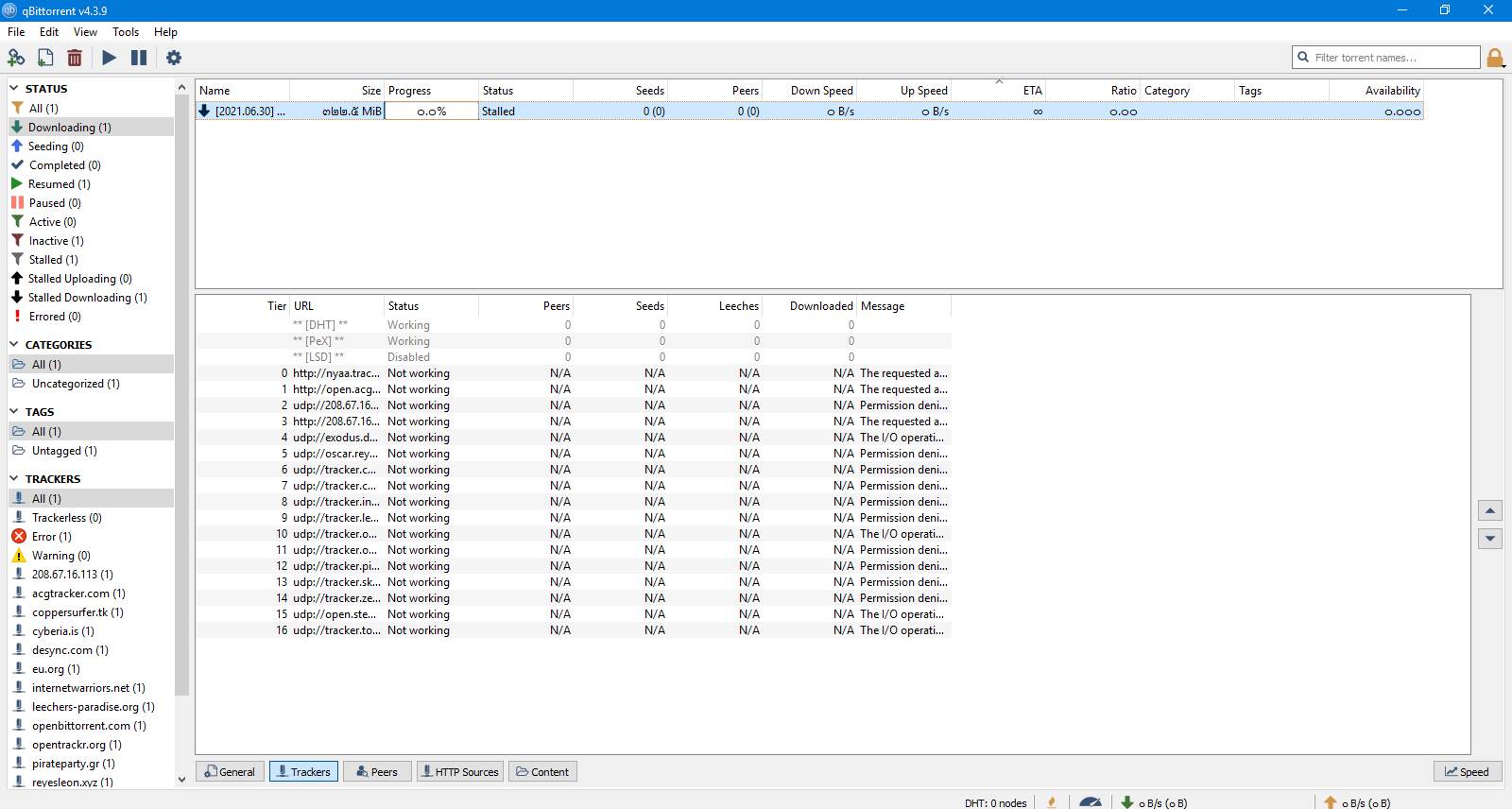The image size is (1512, 809).
Task: Switch to the HTTP Sources tab
Action: [x=460, y=771]
